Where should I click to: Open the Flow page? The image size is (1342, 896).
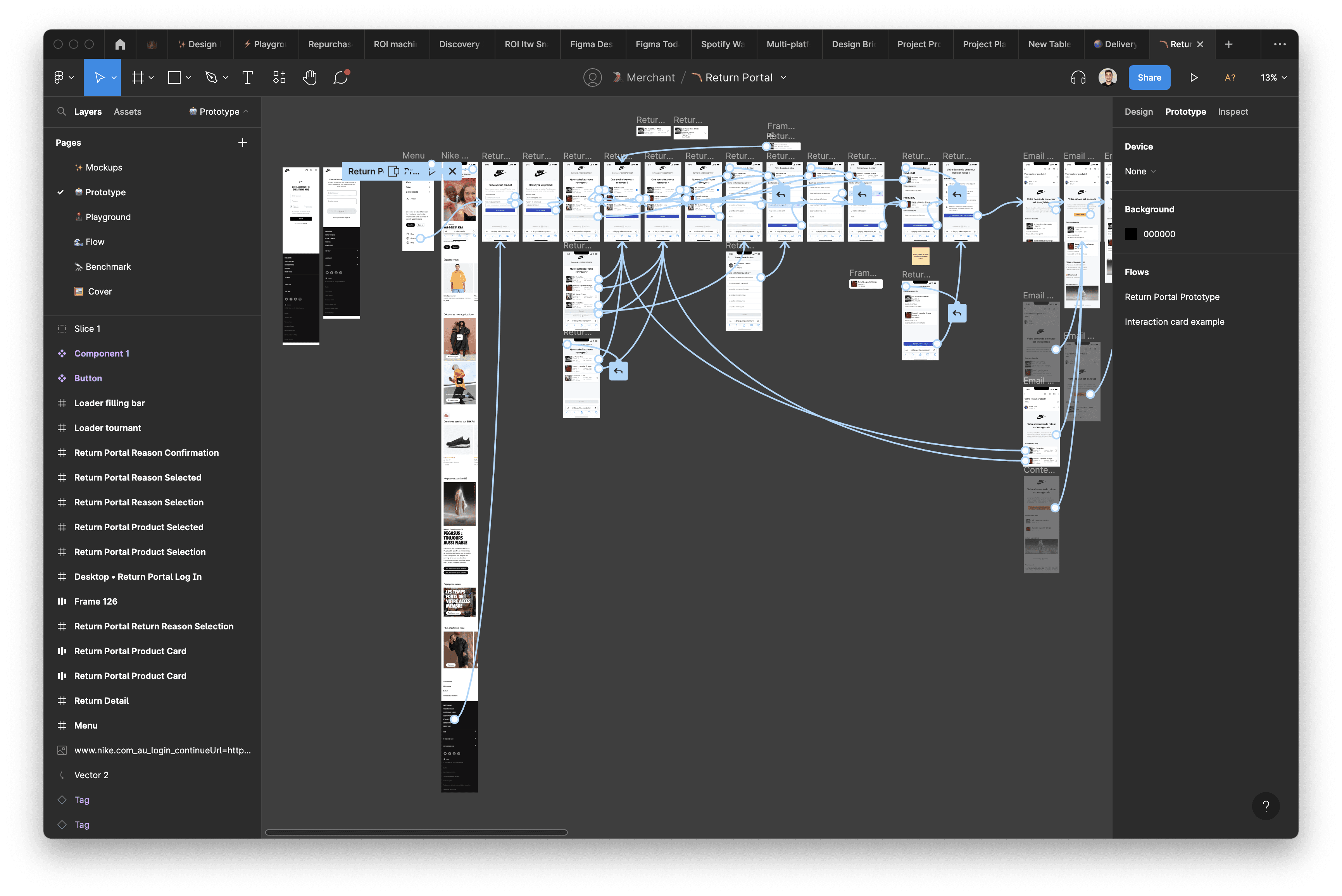pyautogui.click(x=95, y=242)
